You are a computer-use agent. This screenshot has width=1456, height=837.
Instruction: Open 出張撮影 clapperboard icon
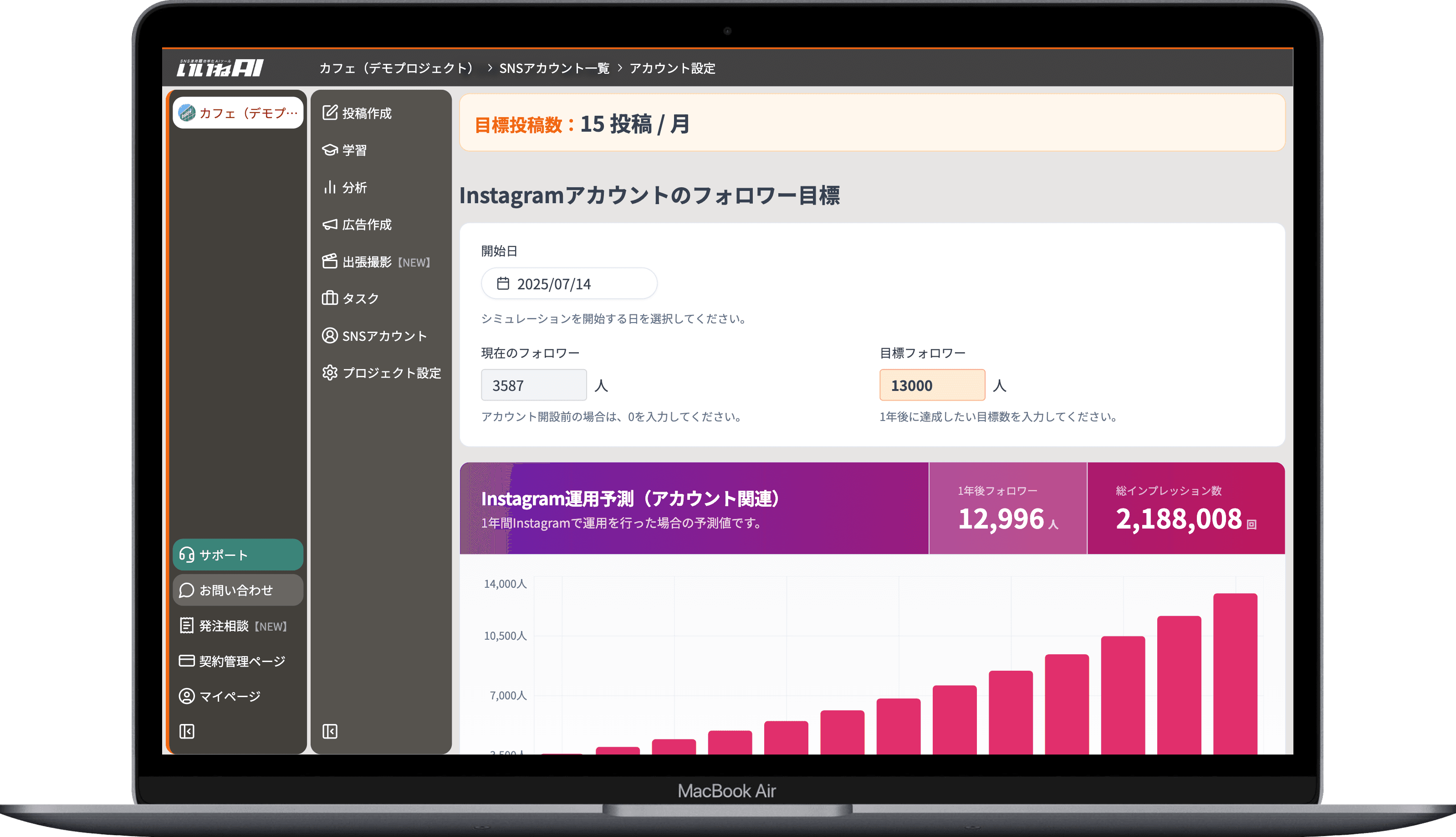tap(330, 262)
